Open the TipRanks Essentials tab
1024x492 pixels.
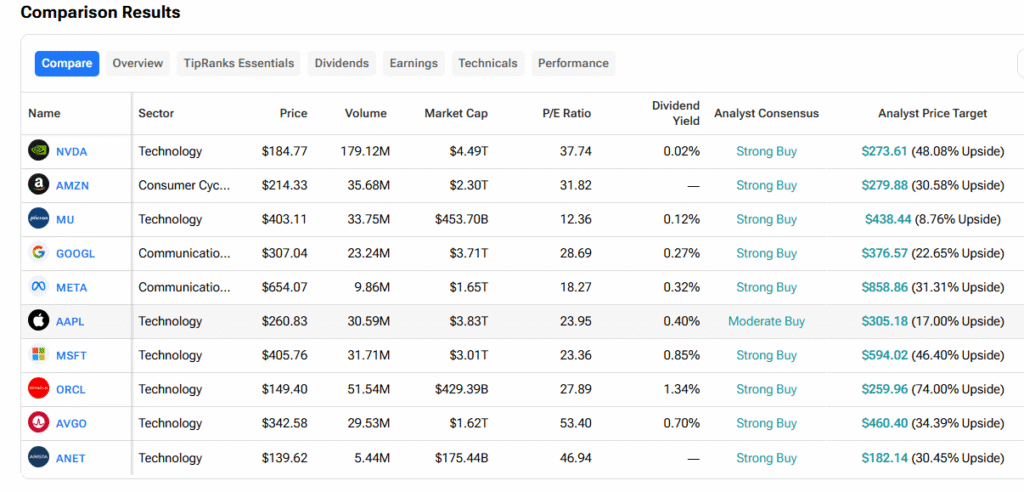click(x=239, y=63)
